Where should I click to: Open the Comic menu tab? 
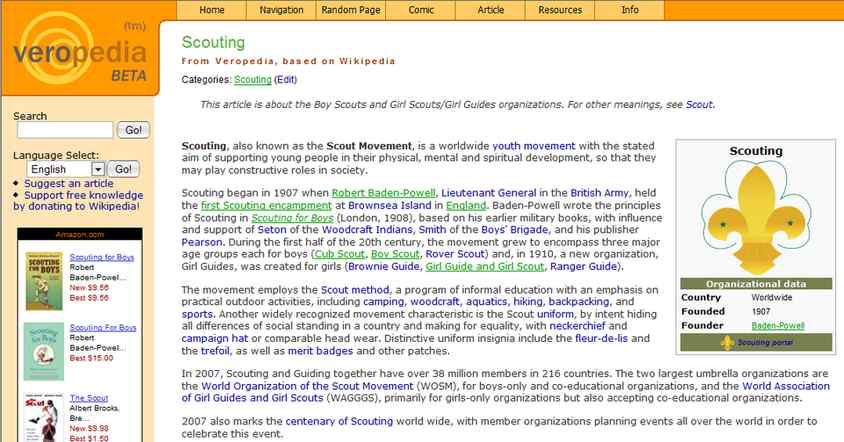coord(421,10)
